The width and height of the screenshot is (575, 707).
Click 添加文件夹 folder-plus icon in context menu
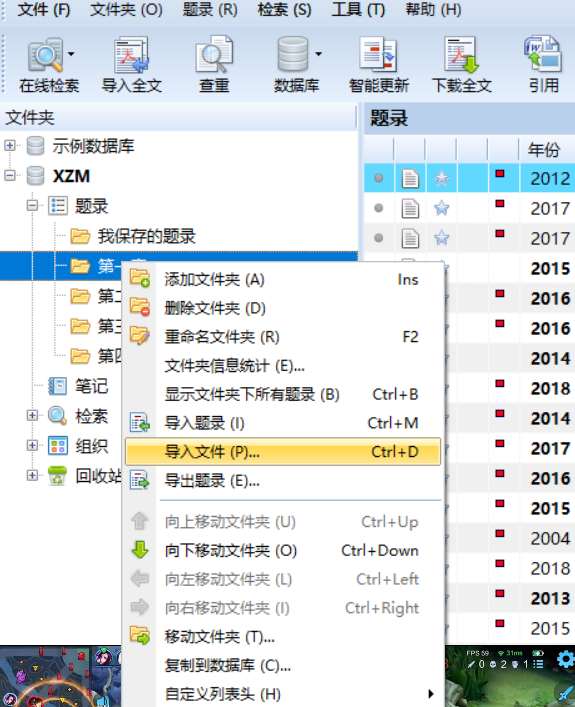(139, 278)
